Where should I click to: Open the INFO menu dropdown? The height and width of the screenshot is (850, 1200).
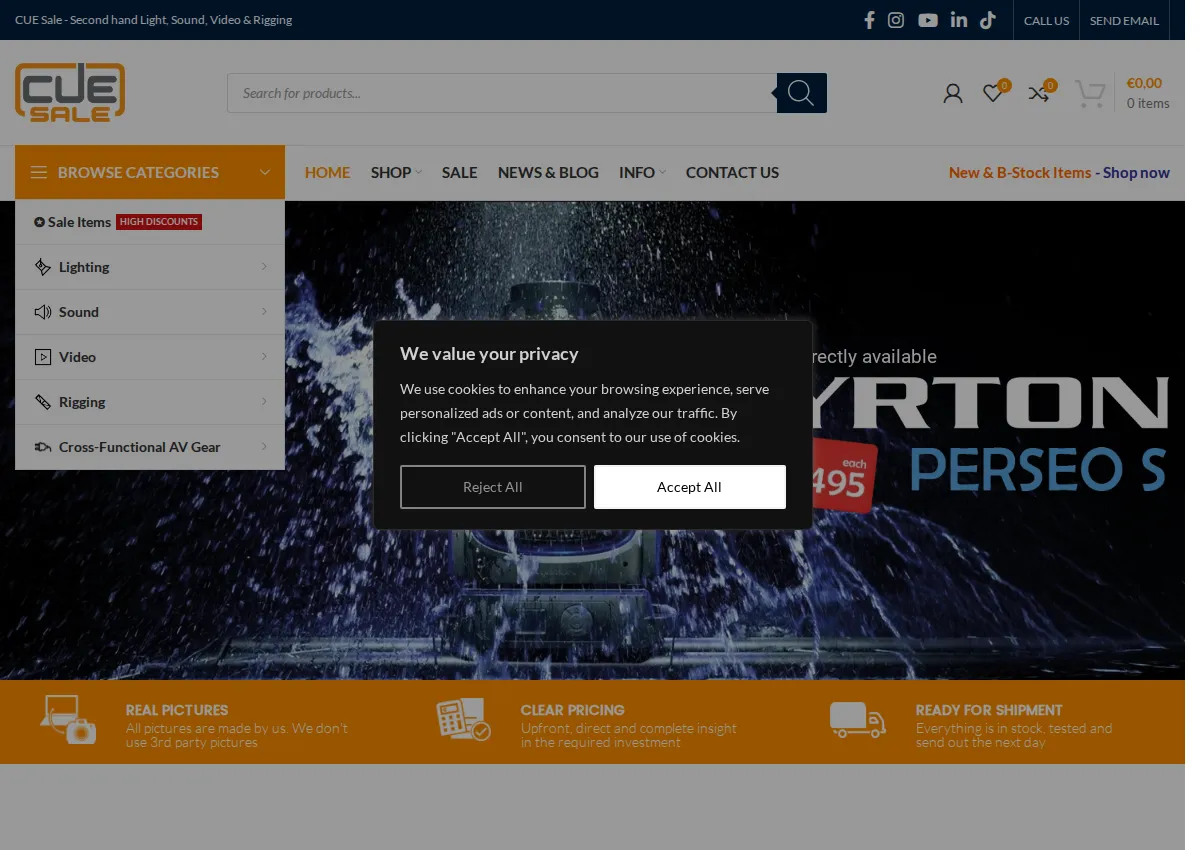(642, 172)
